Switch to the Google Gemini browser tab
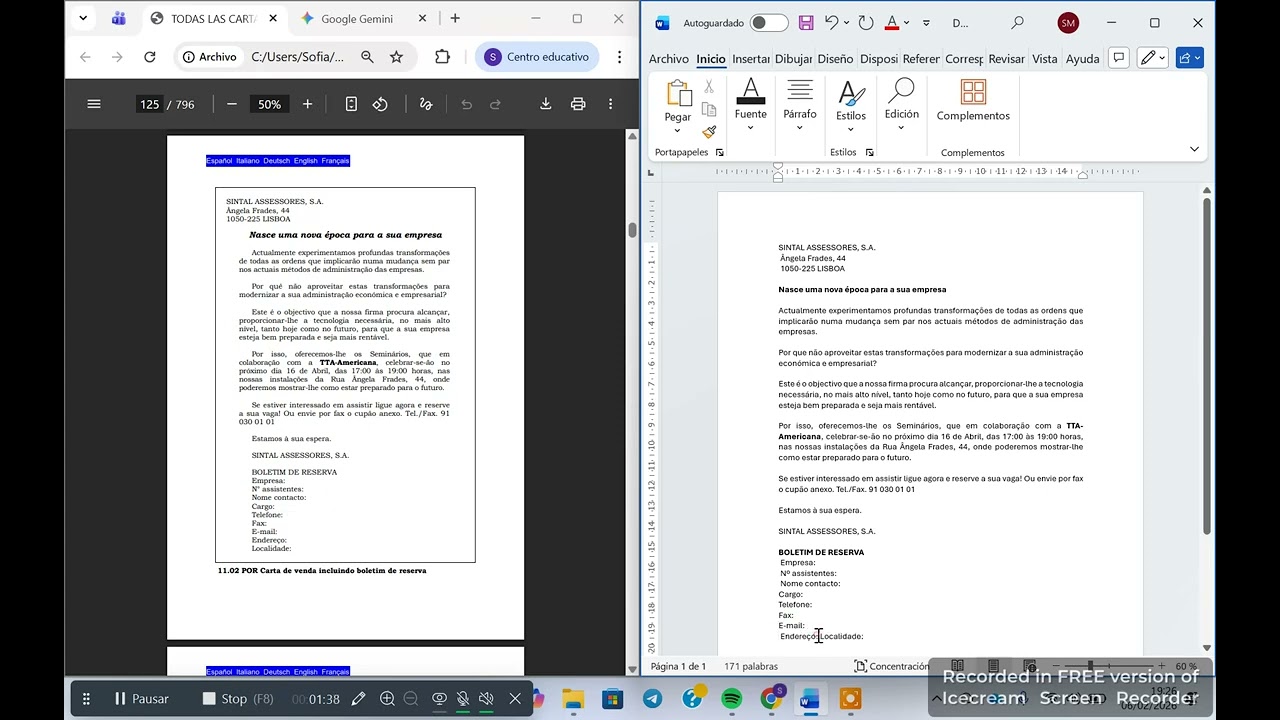Image resolution: width=1280 pixels, height=720 pixels. 356,18
